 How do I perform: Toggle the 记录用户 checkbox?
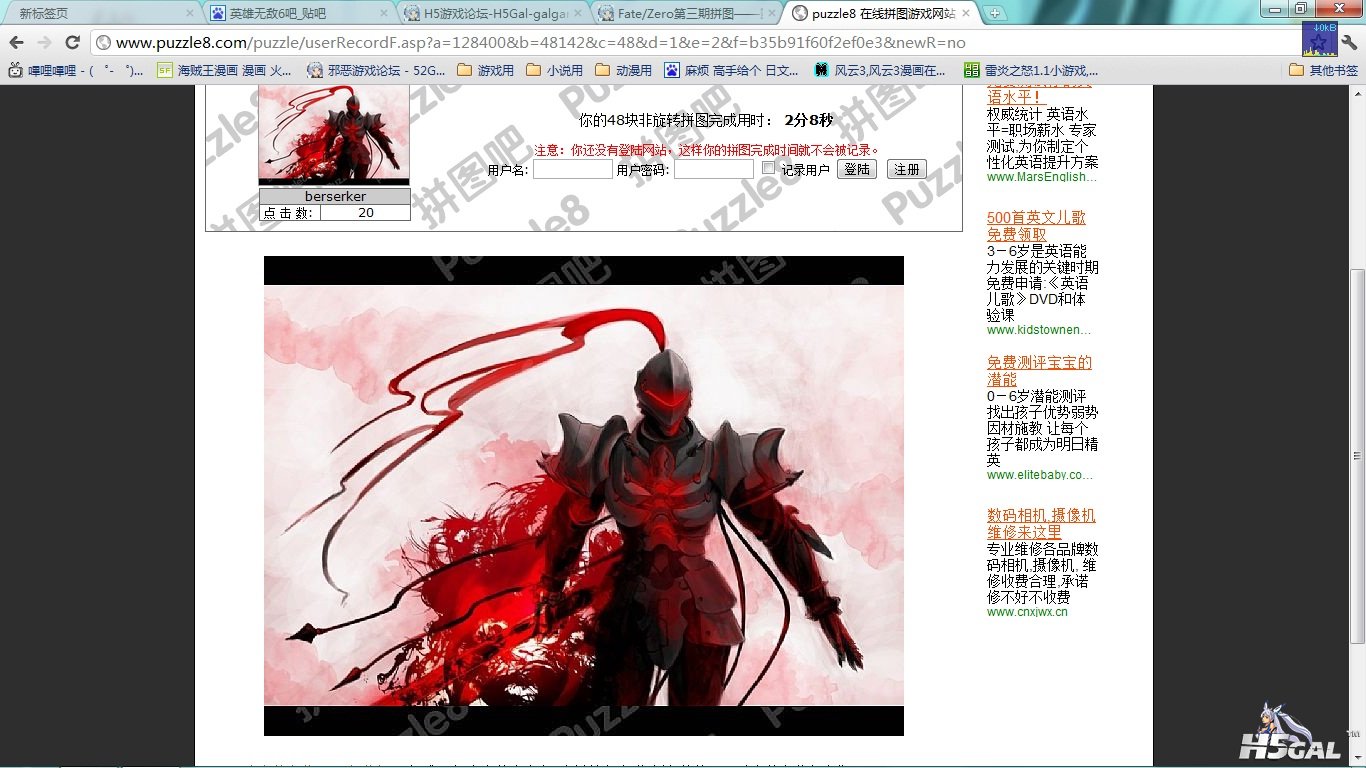(x=768, y=168)
